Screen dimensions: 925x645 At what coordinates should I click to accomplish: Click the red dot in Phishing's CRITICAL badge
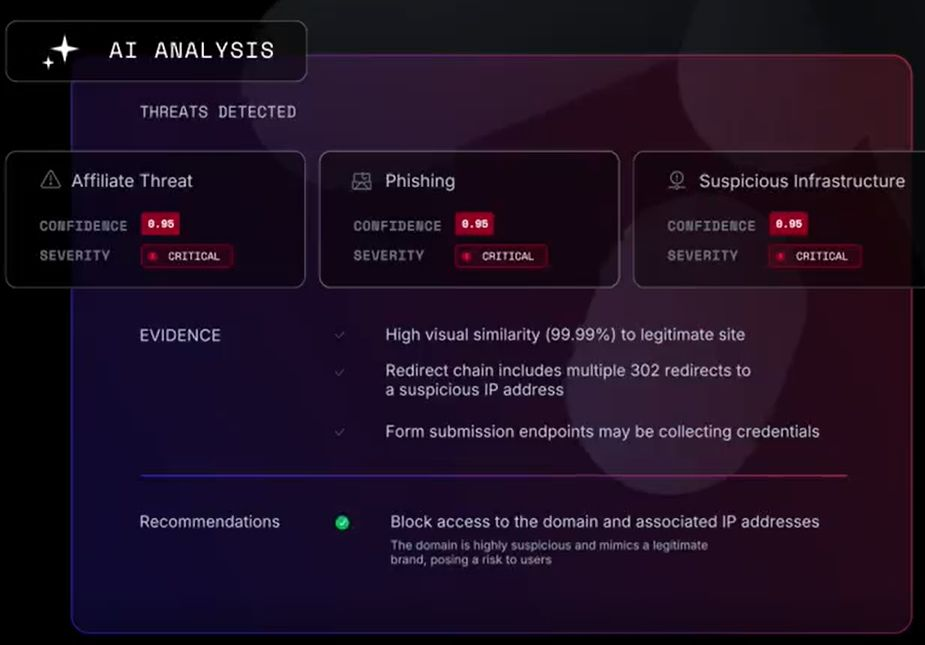click(467, 256)
